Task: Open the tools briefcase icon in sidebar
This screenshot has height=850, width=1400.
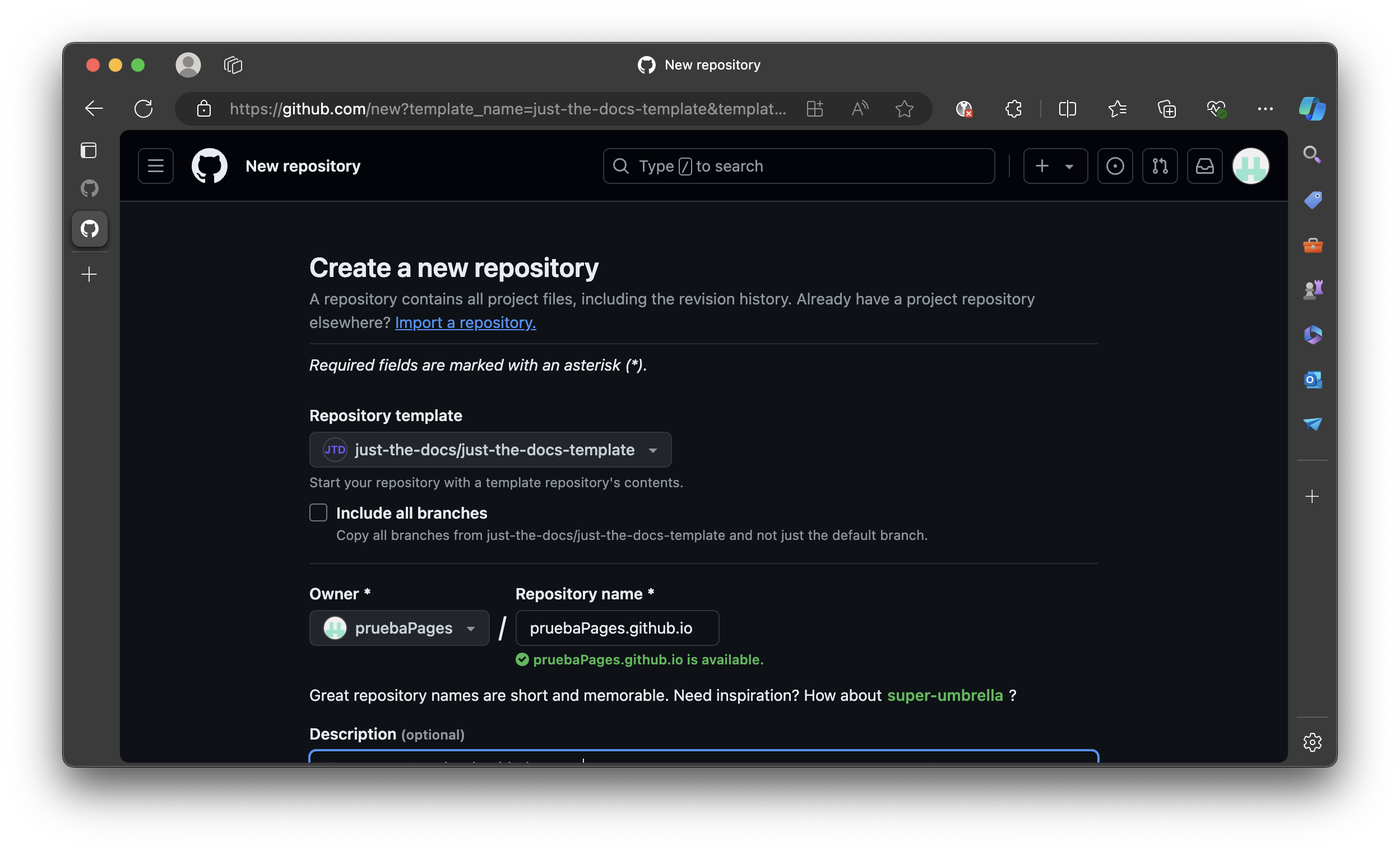Action: pyautogui.click(x=1313, y=246)
